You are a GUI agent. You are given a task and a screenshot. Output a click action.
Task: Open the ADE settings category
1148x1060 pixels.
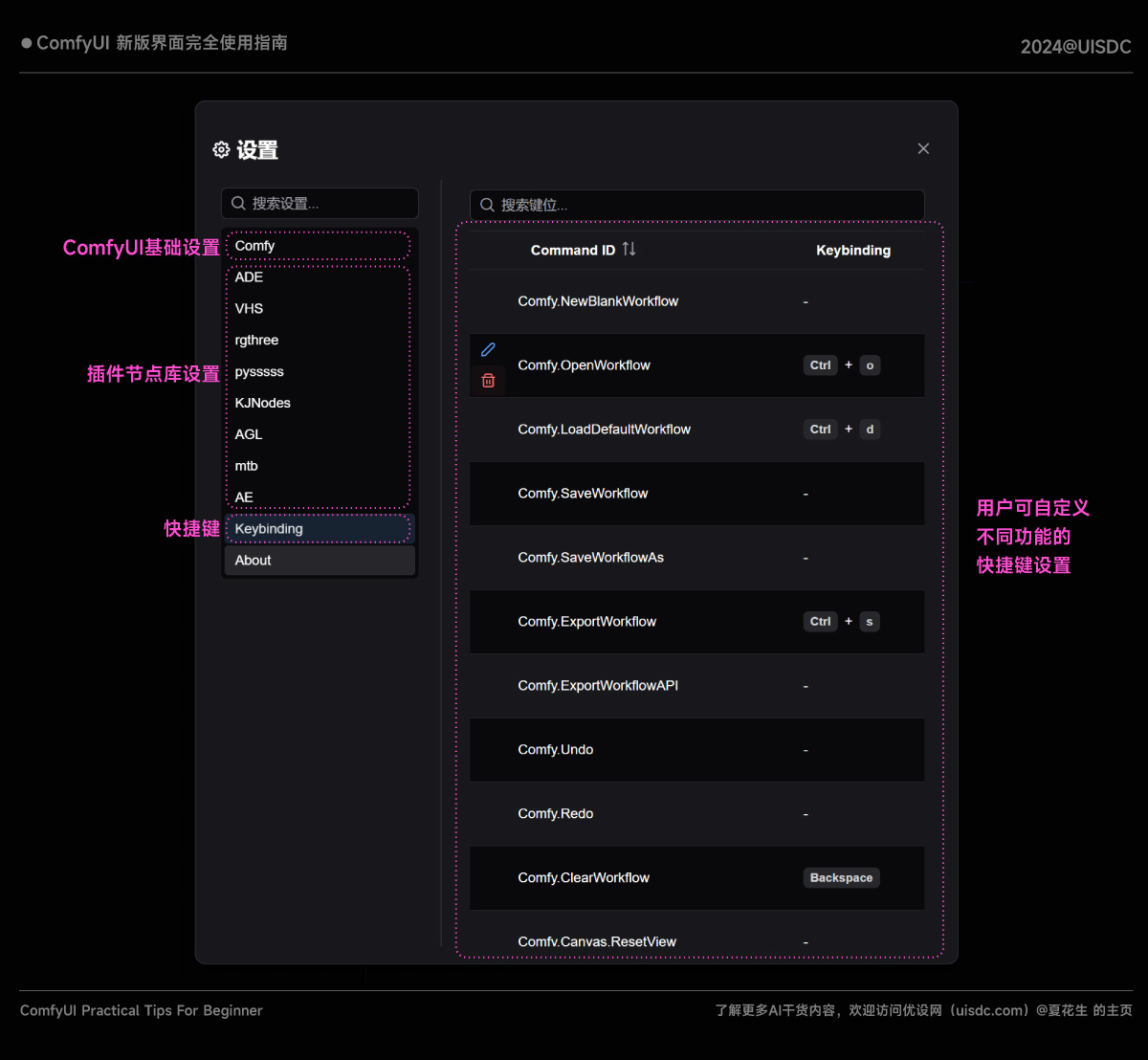(x=320, y=277)
